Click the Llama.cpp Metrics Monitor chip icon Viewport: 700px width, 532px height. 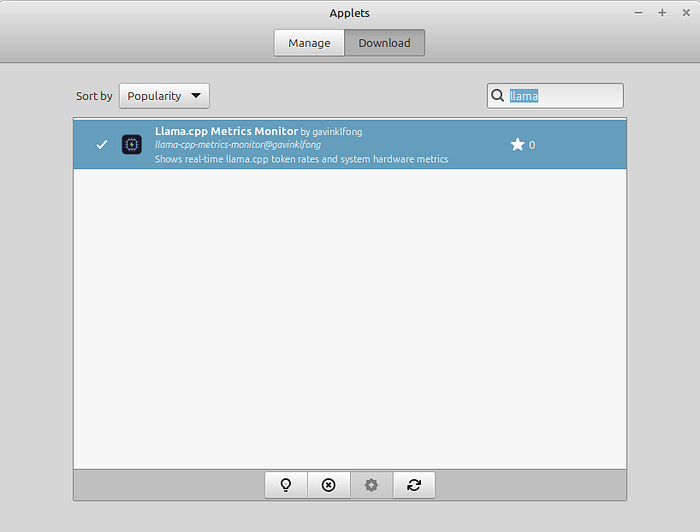132,145
